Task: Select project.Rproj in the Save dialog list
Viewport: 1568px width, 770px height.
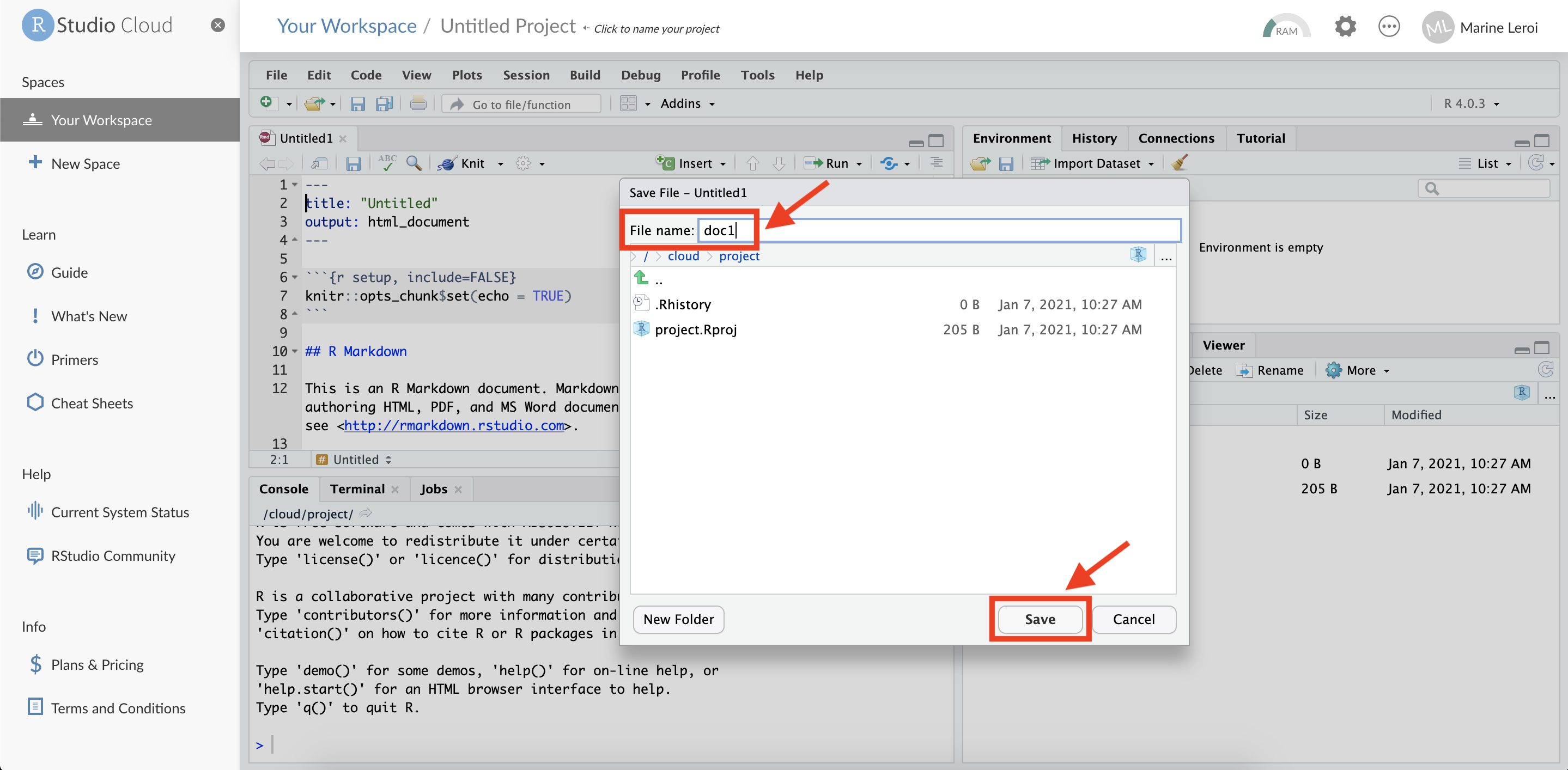Action: click(x=903, y=329)
